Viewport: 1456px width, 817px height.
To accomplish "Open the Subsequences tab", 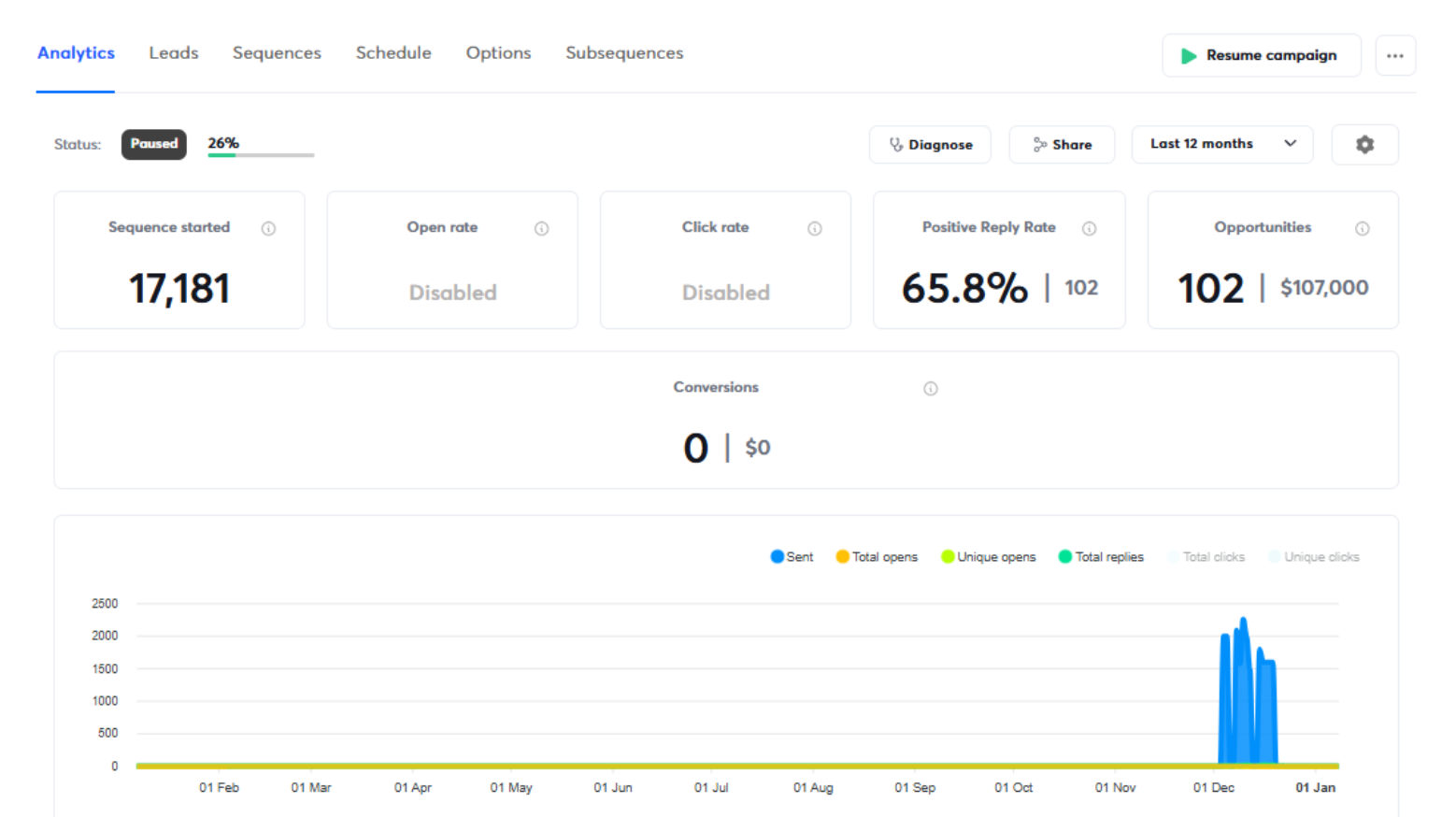I will click(x=623, y=53).
